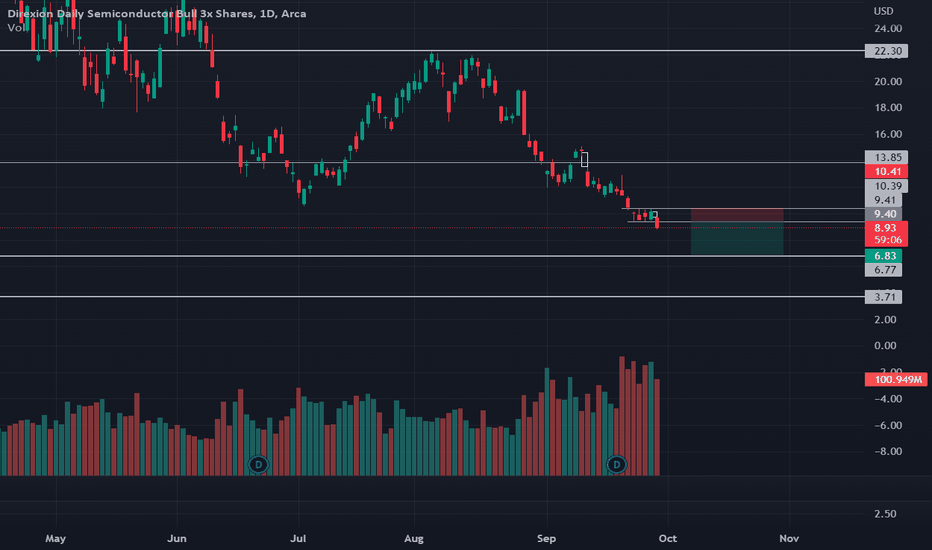This screenshot has height=550, width=932.
Task: Click the 100.949M volume label
Action: click(x=896, y=379)
